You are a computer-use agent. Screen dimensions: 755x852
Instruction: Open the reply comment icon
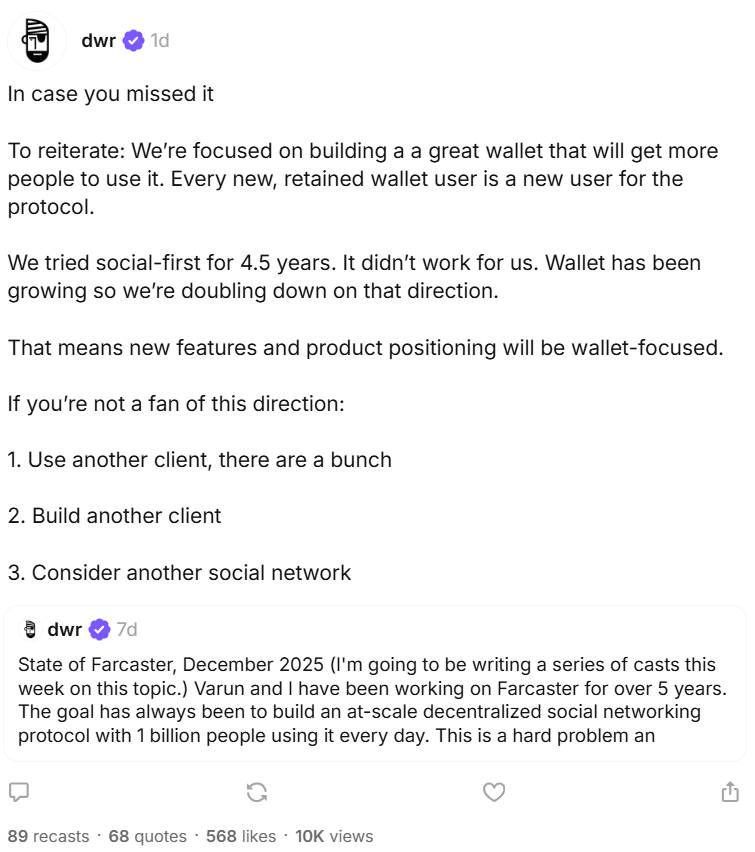coord(18,791)
